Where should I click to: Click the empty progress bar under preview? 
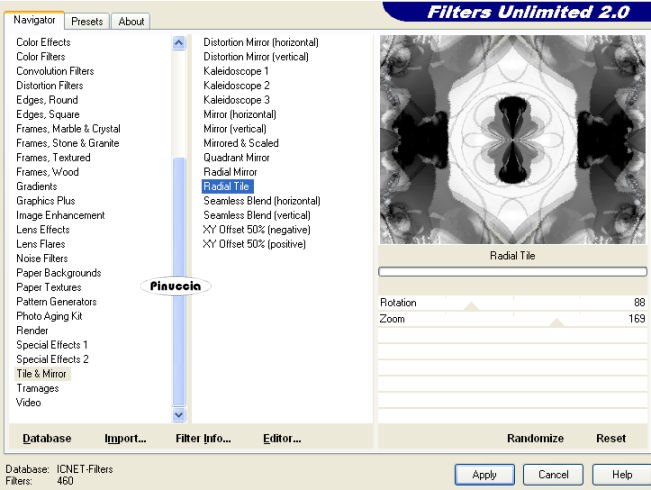[x=513, y=272]
